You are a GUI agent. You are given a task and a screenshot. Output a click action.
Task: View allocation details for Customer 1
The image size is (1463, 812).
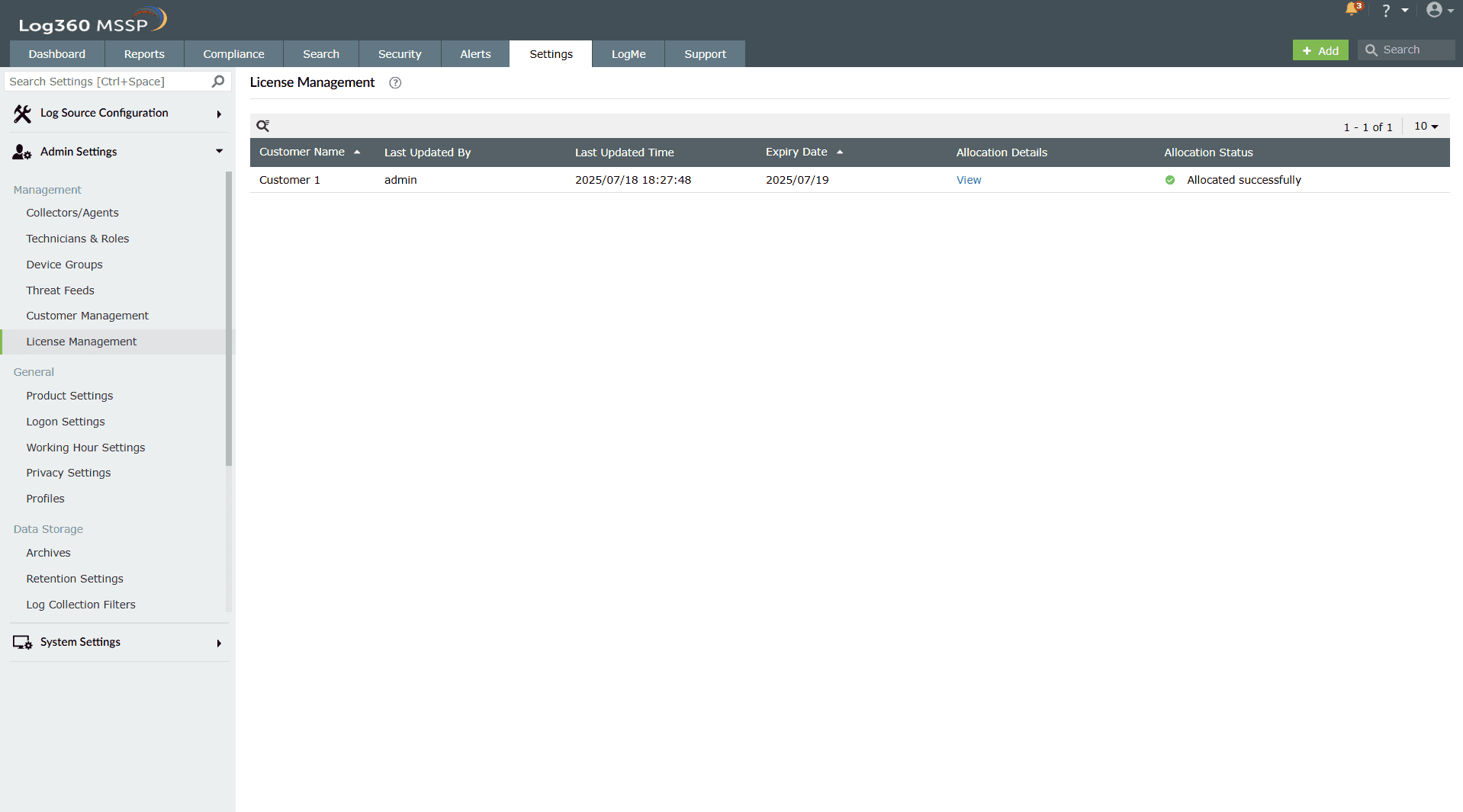tap(969, 180)
